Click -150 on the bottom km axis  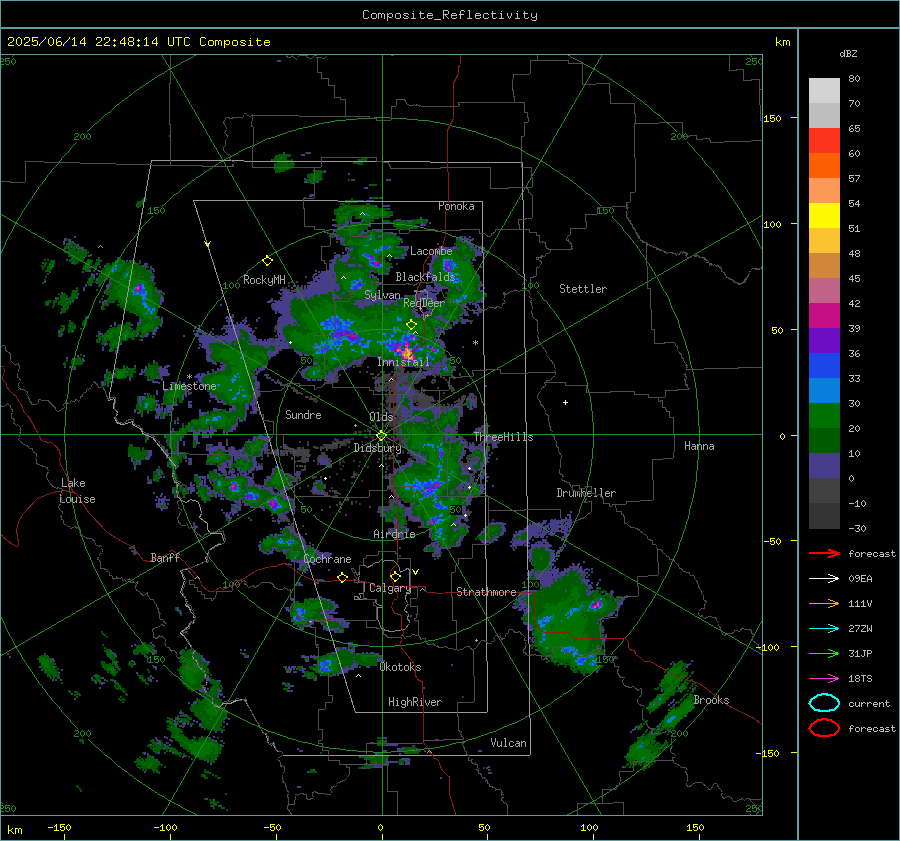tap(59, 827)
